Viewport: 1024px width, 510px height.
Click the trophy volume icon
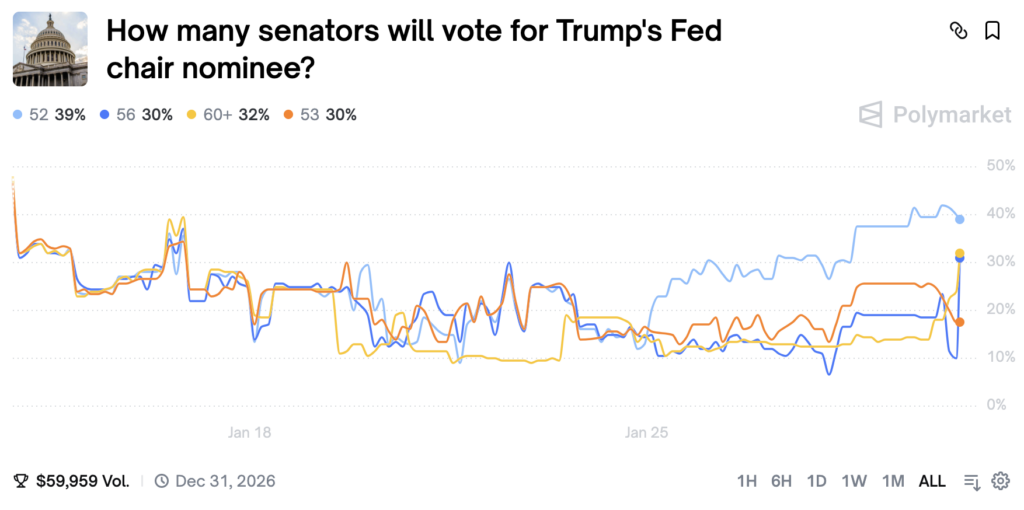point(21,481)
